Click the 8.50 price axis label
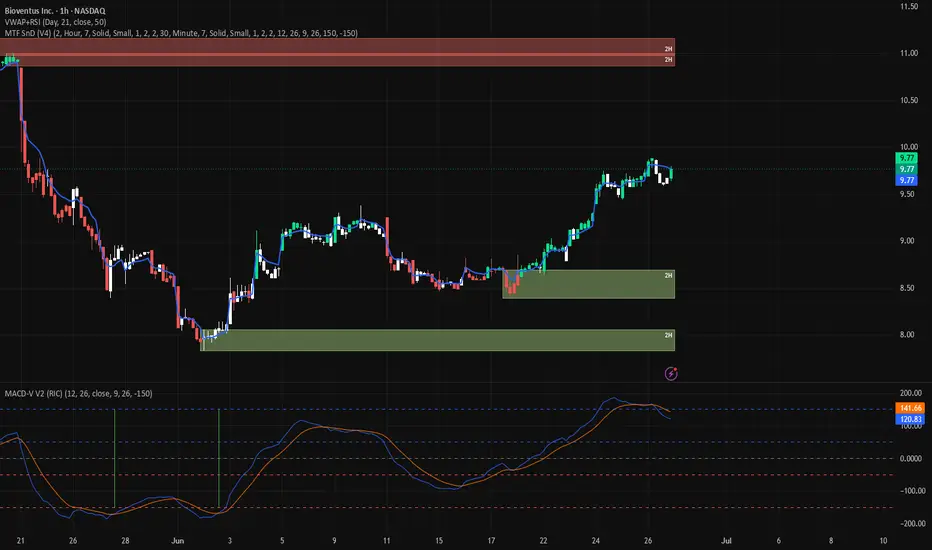 pyautogui.click(x=907, y=288)
